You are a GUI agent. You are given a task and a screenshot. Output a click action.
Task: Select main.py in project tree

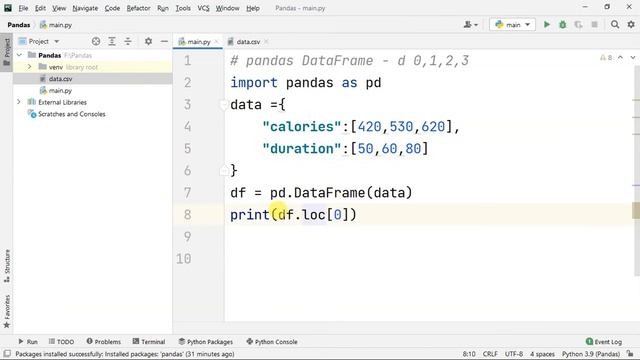[x=60, y=91]
